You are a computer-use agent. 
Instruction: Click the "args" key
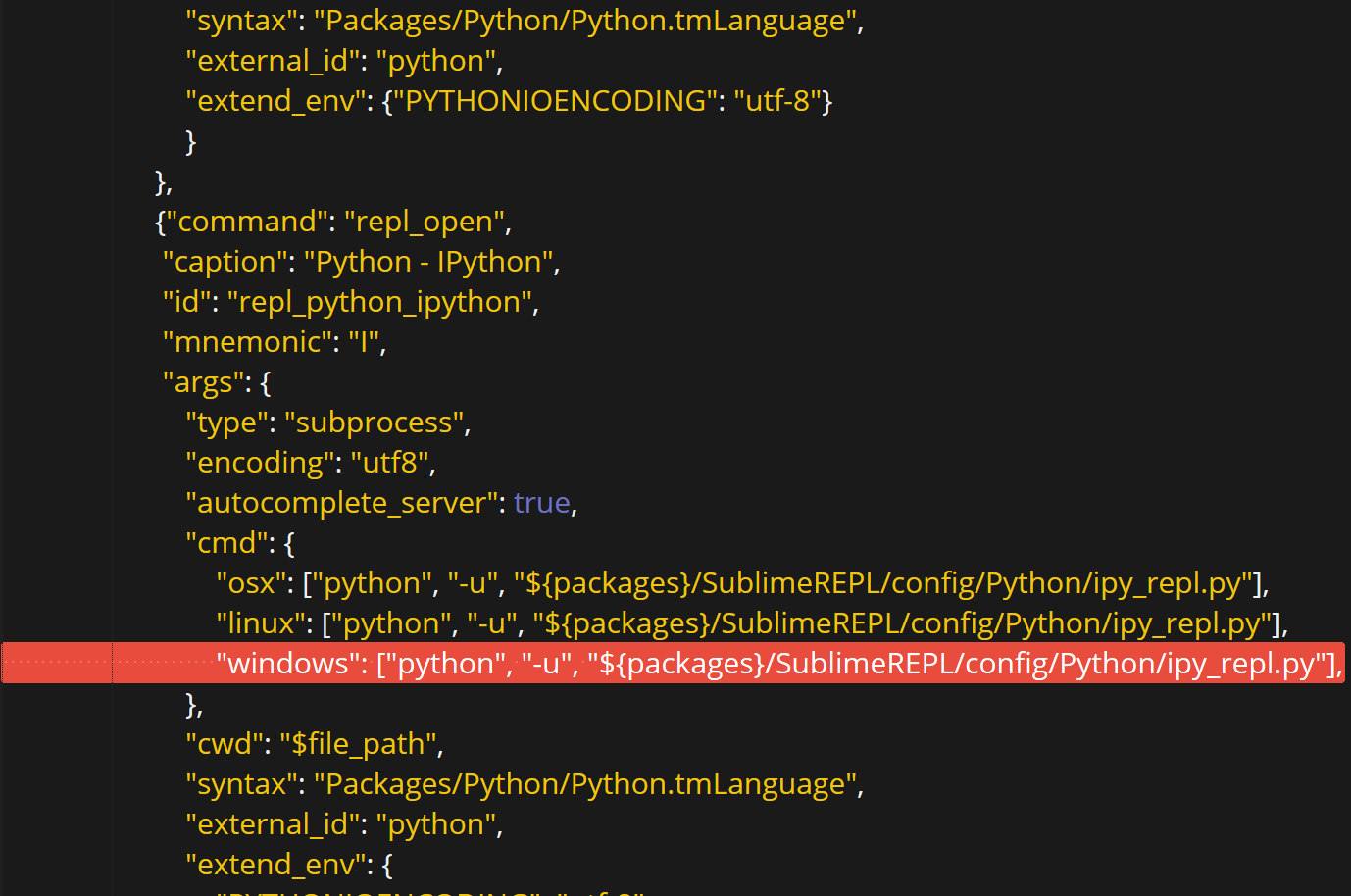coord(201,381)
